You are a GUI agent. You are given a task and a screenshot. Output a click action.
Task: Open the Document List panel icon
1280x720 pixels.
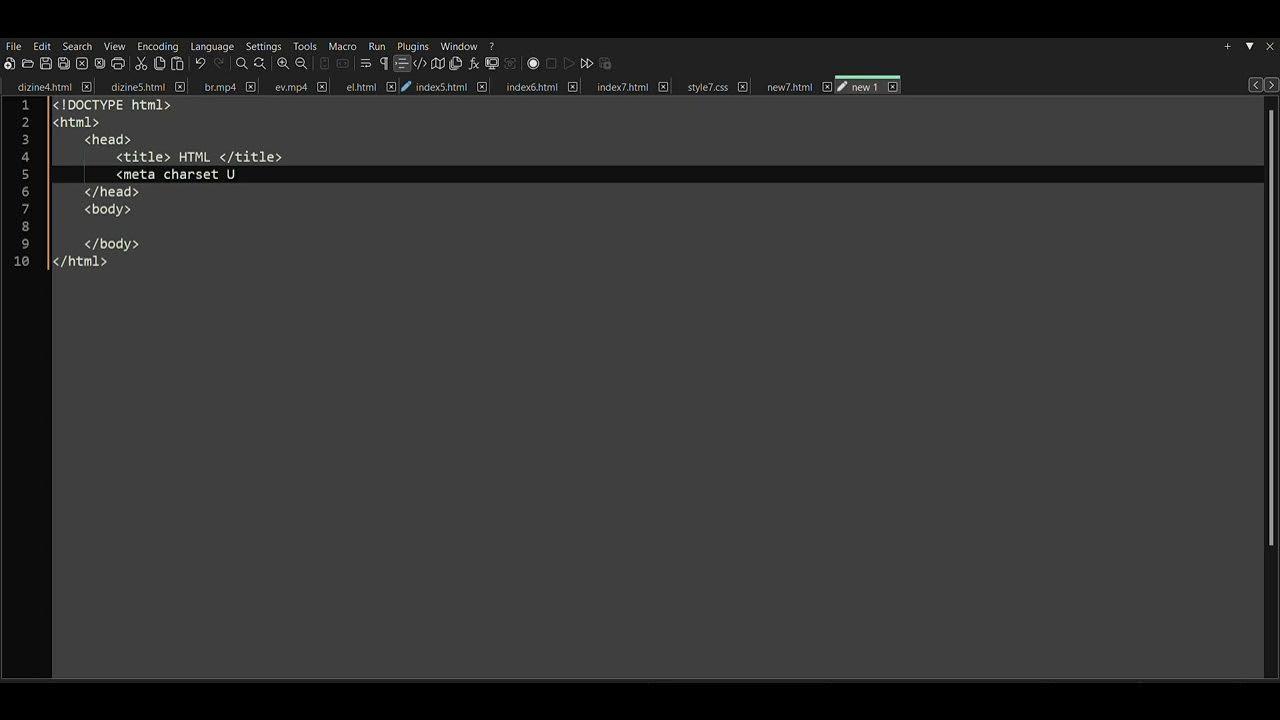456,63
